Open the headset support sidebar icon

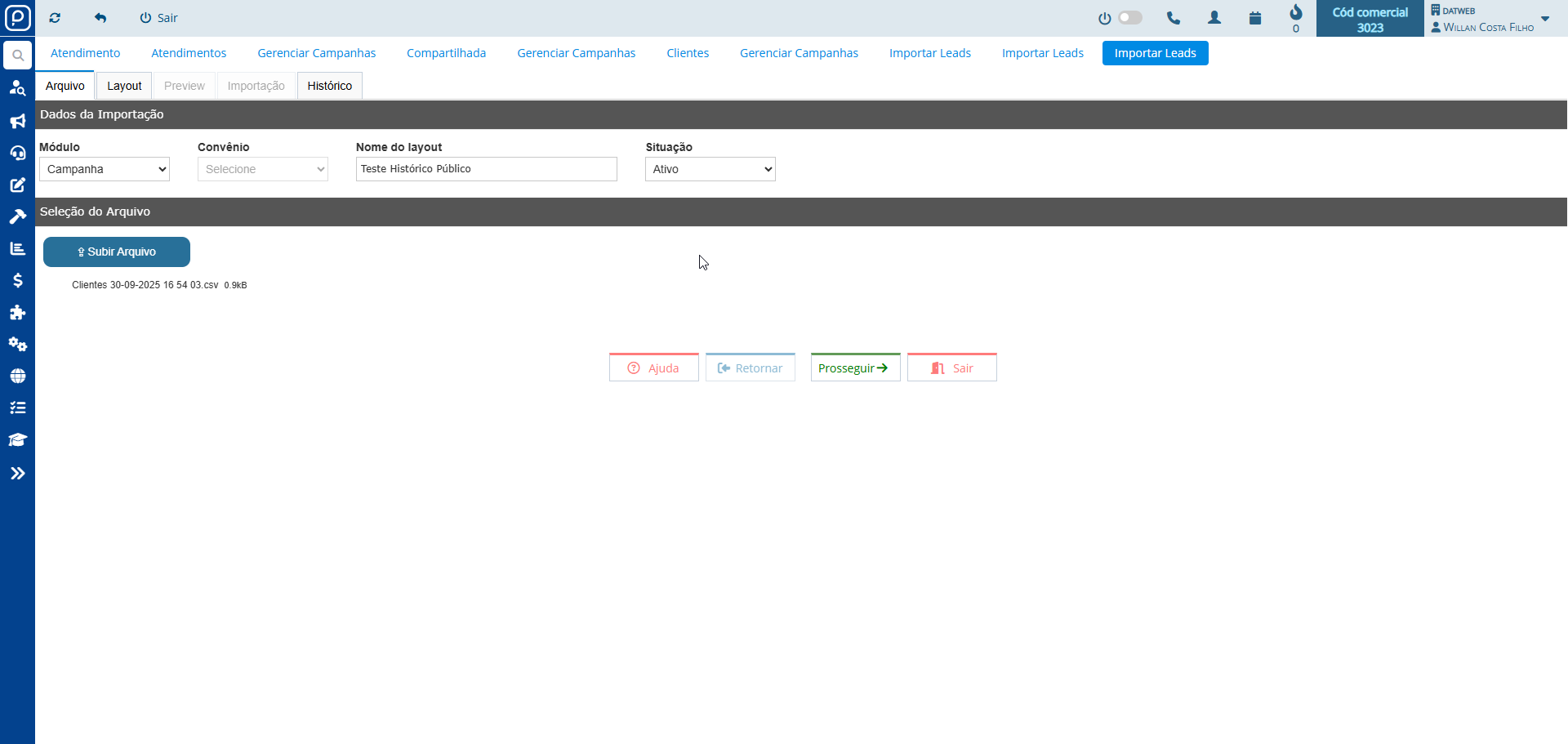[17, 153]
